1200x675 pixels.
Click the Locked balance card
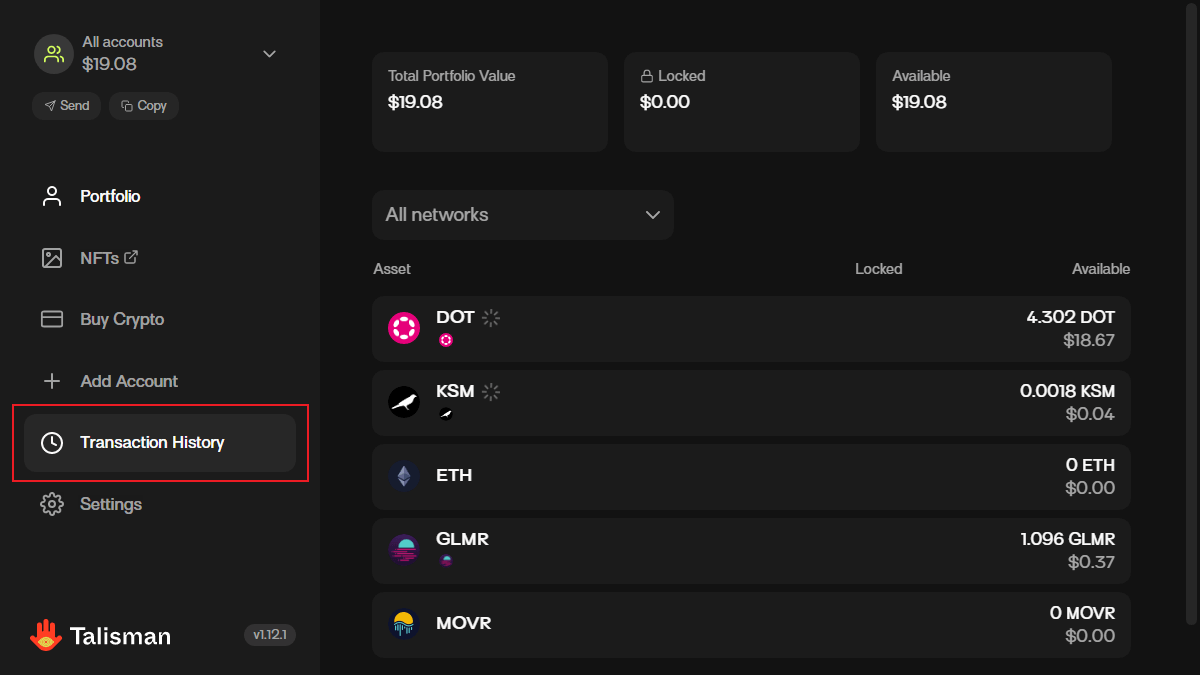click(742, 102)
